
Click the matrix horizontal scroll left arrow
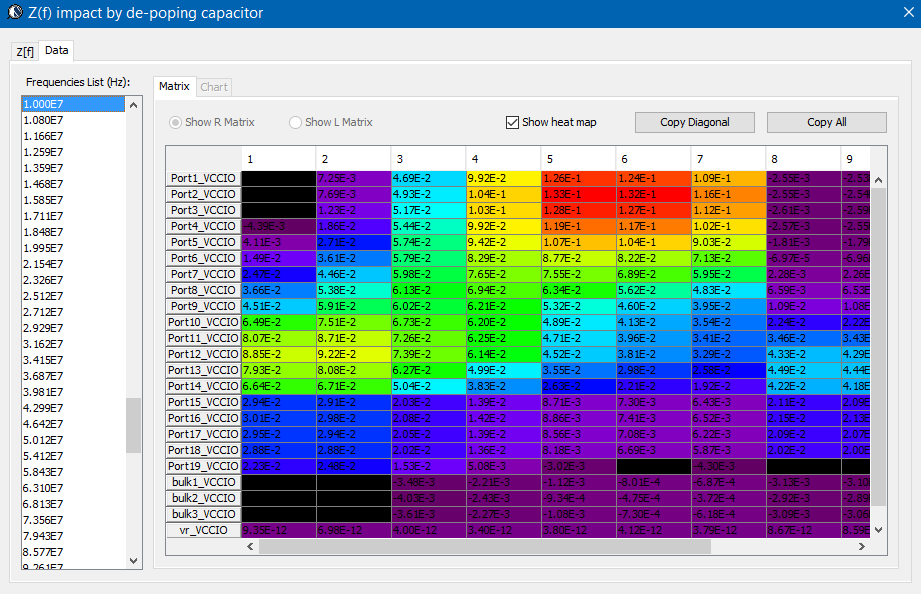coord(250,547)
